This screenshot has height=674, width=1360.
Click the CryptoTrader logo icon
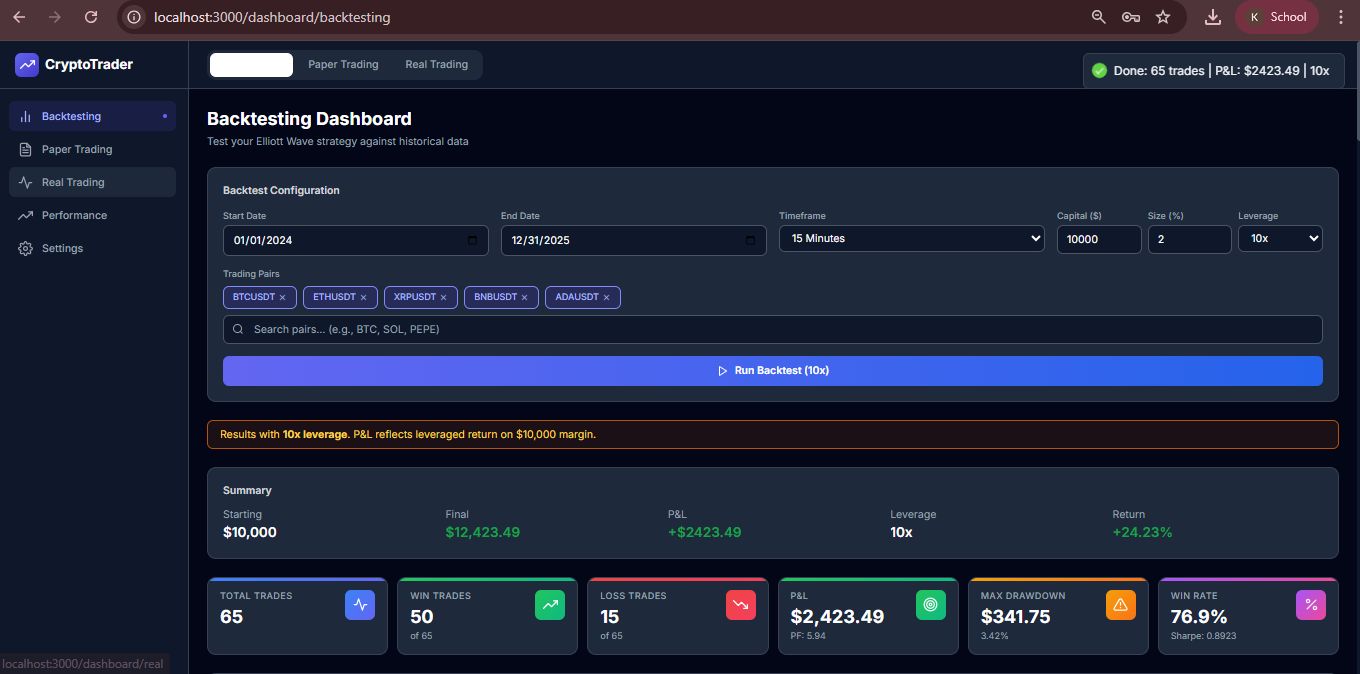click(27, 65)
